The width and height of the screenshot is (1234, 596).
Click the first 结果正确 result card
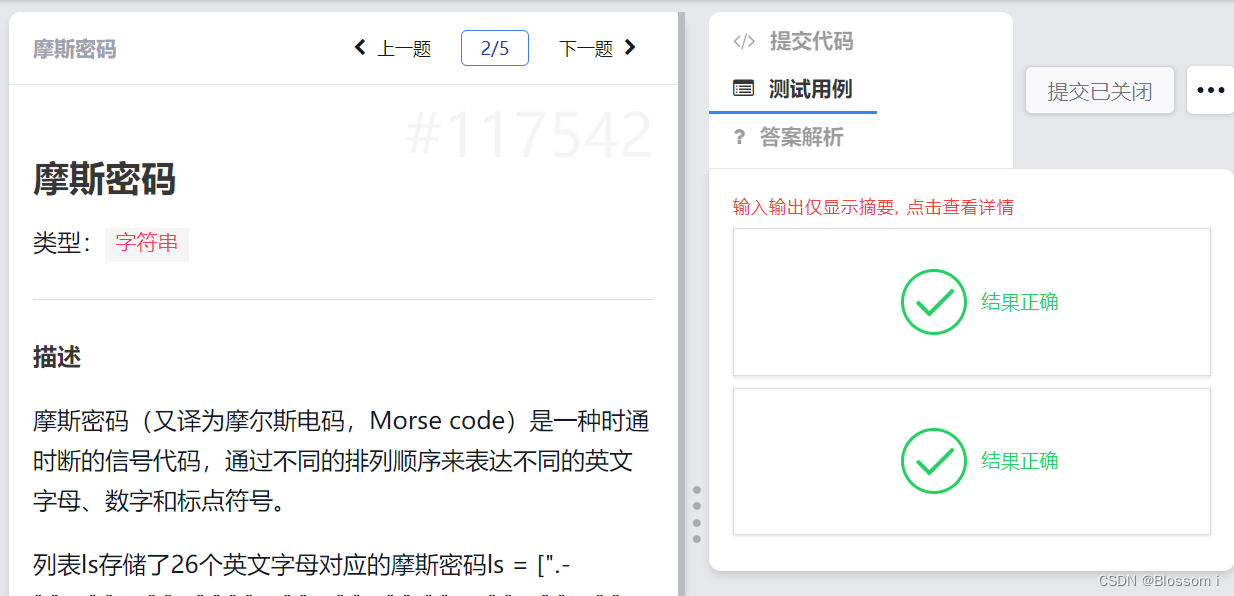coord(971,301)
